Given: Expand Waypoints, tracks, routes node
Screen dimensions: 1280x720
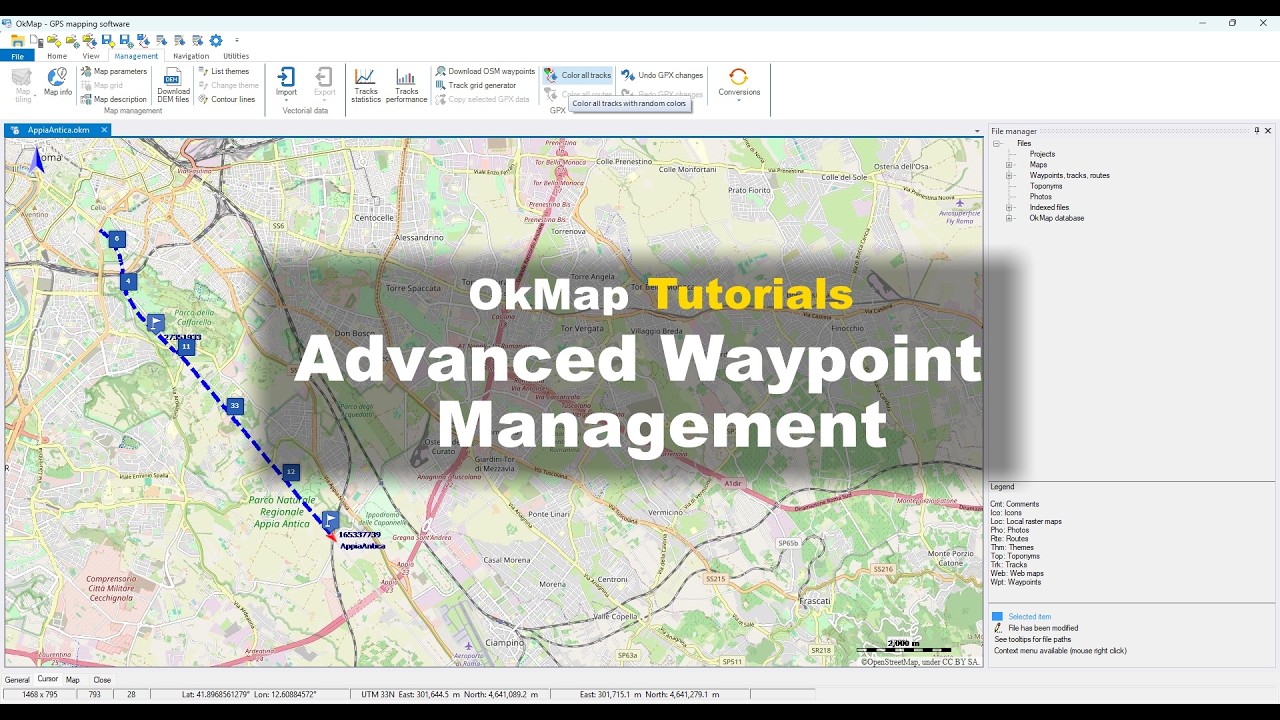Looking at the screenshot, I should coord(1009,176).
